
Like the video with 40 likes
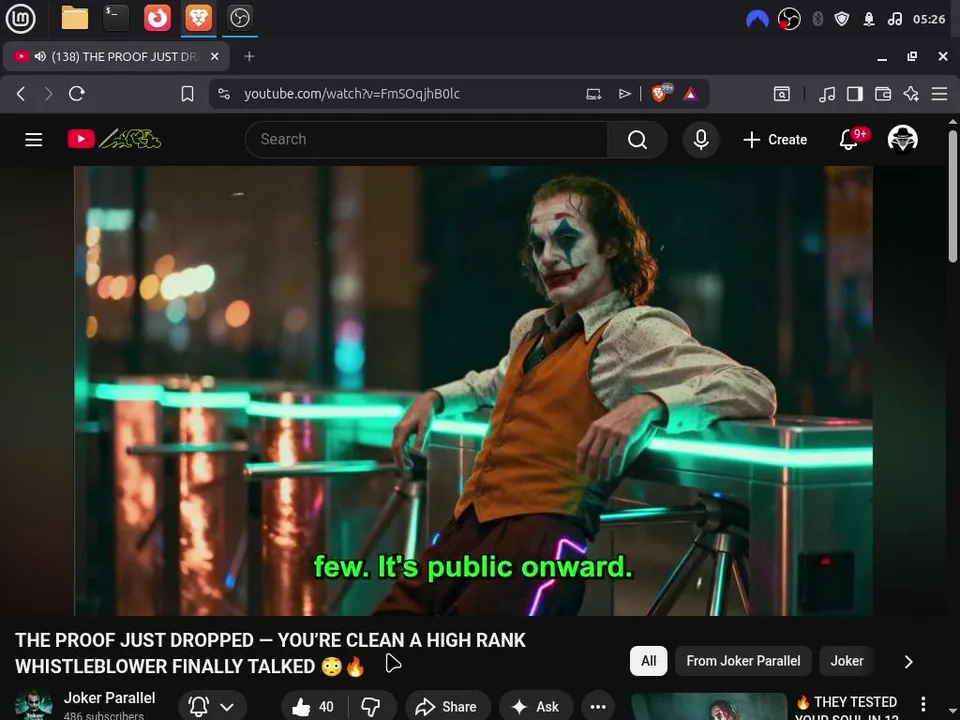(314, 707)
